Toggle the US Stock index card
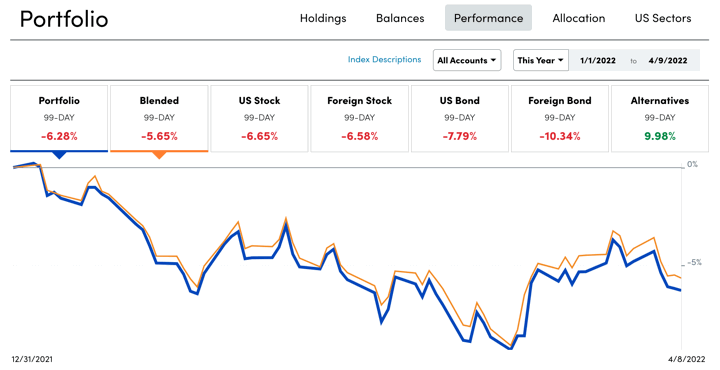The image size is (720, 370). point(259,118)
